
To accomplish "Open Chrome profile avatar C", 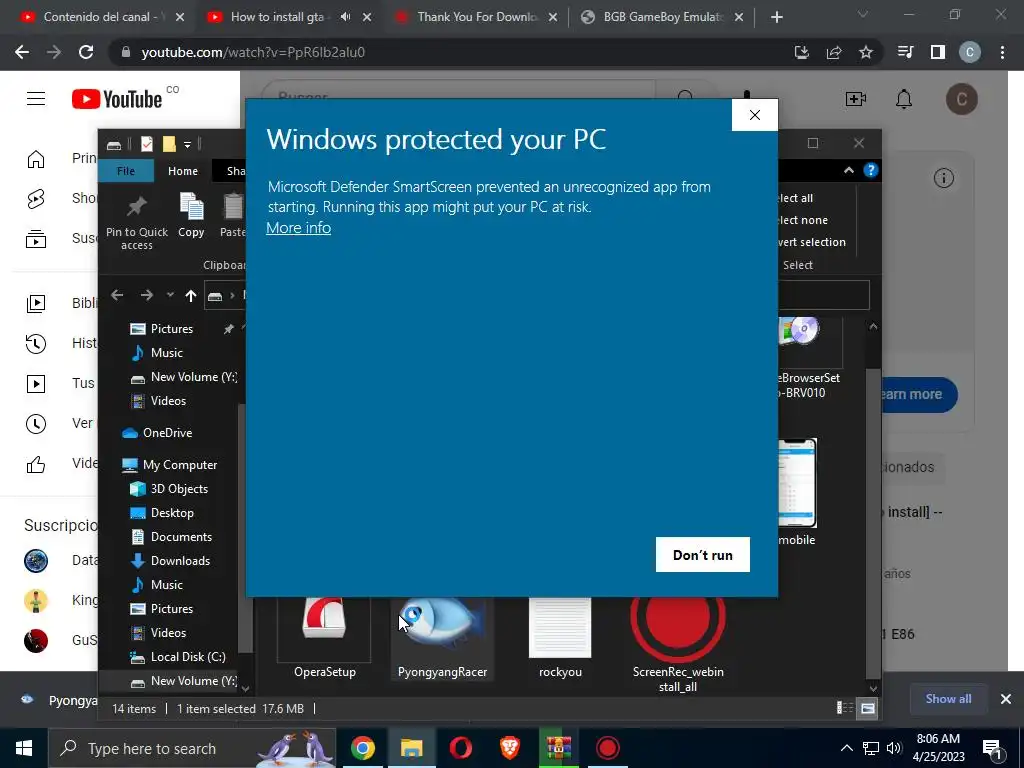I will (x=970, y=52).
